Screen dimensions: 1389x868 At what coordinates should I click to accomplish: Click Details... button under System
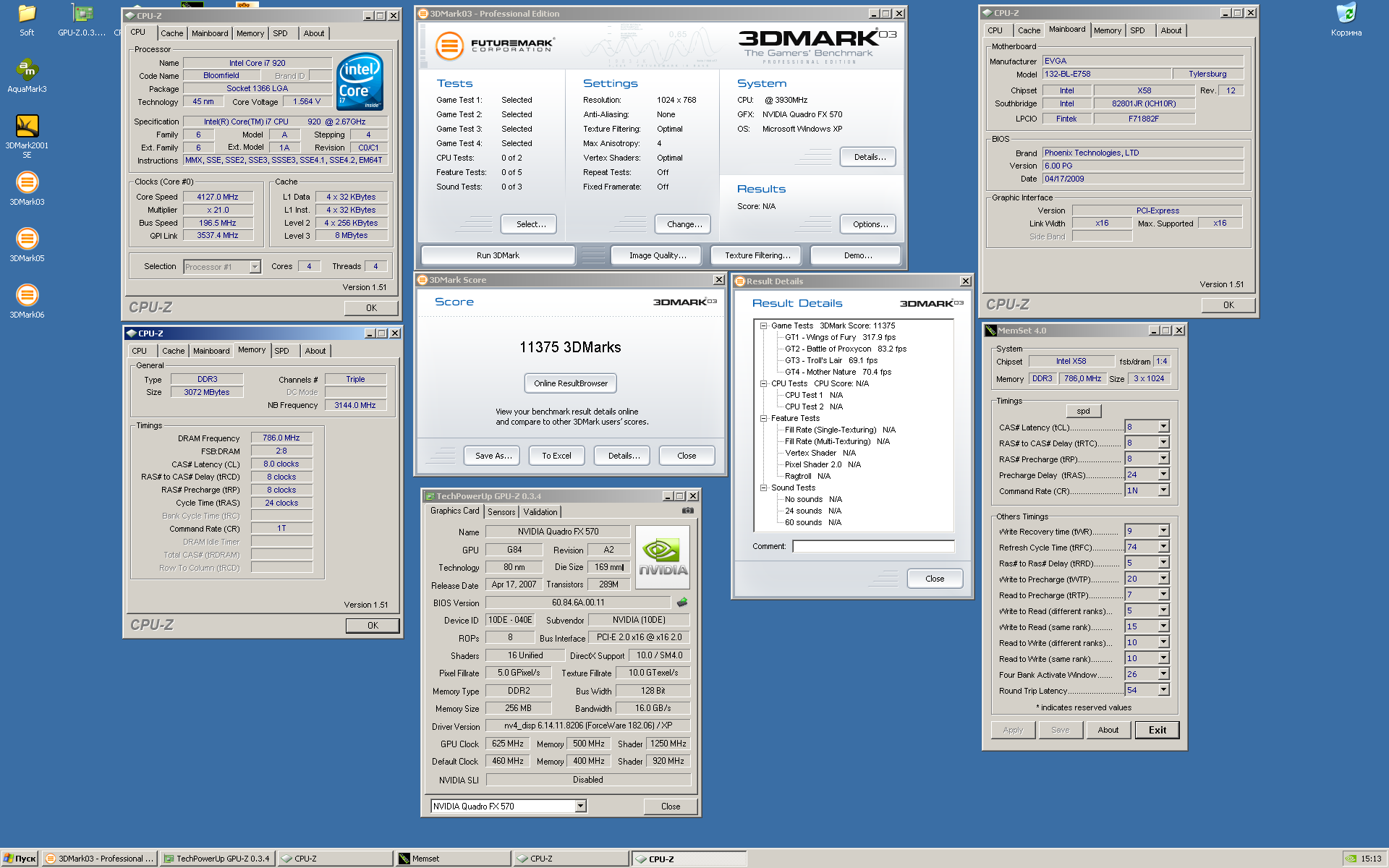[x=870, y=157]
